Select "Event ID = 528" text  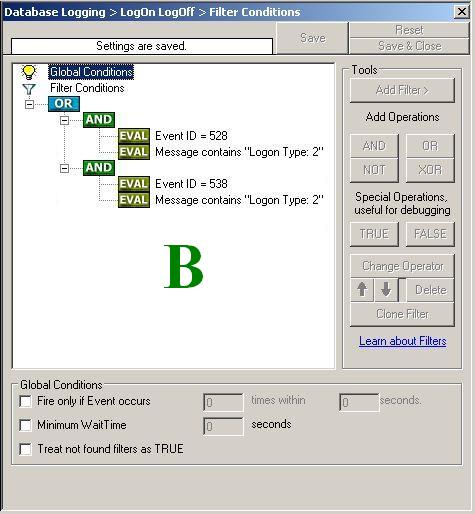pyautogui.click(x=191, y=136)
